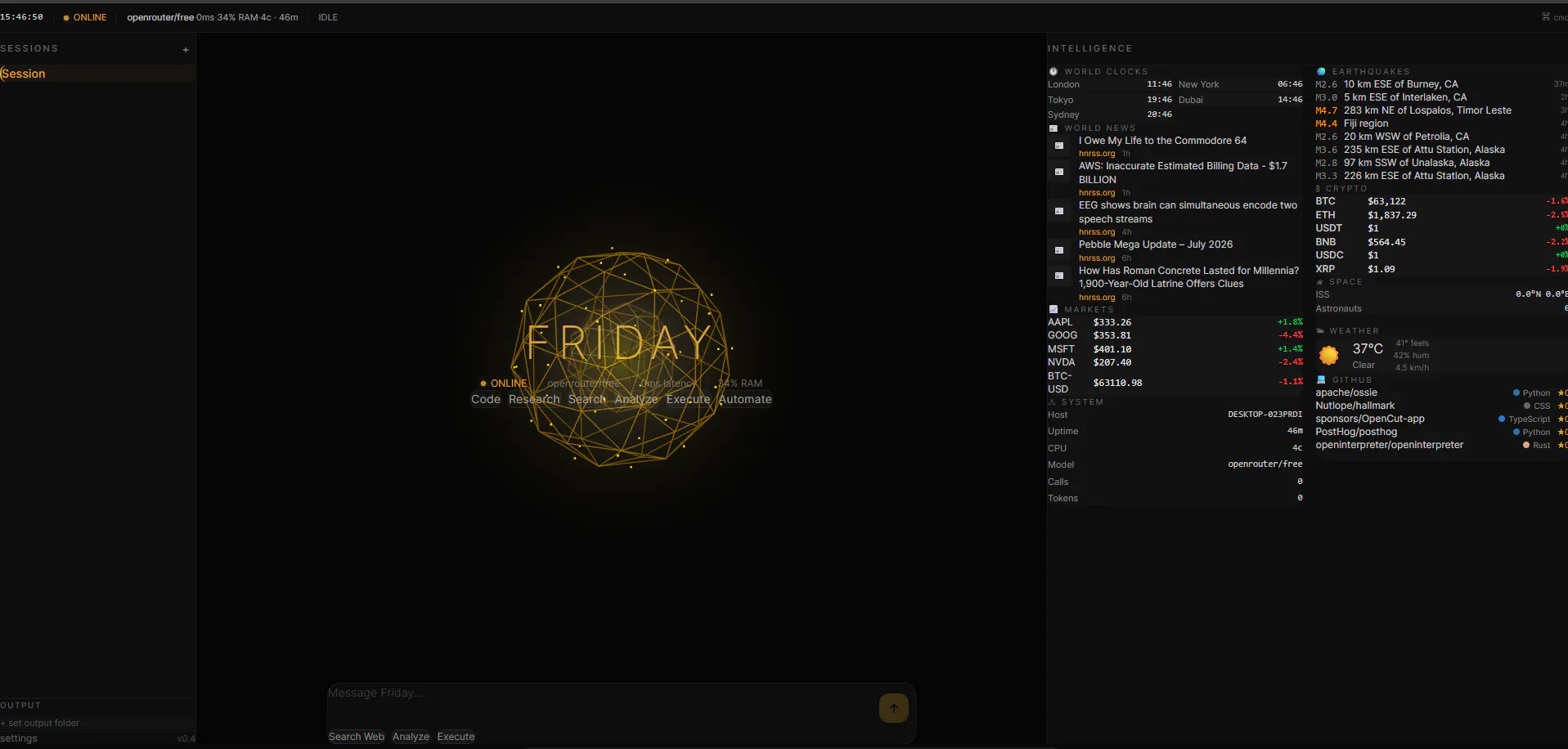Open apache/ossie repository link
Screen dimensions: 1568x749
[x=1346, y=392]
